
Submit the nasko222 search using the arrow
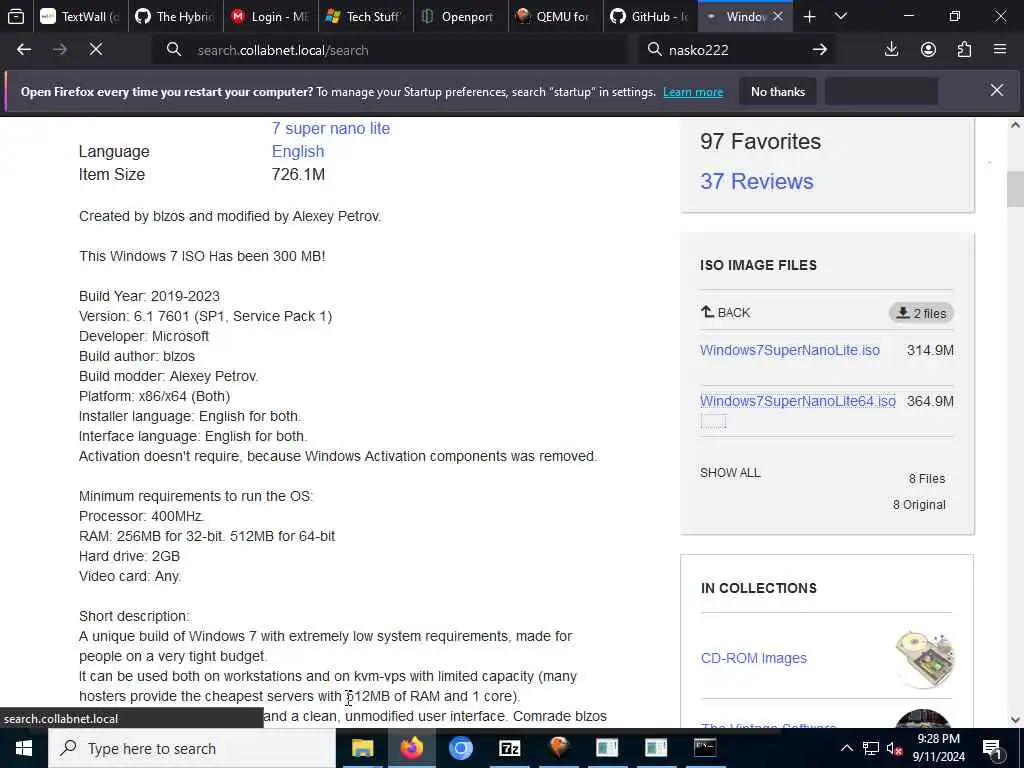coord(820,50)
